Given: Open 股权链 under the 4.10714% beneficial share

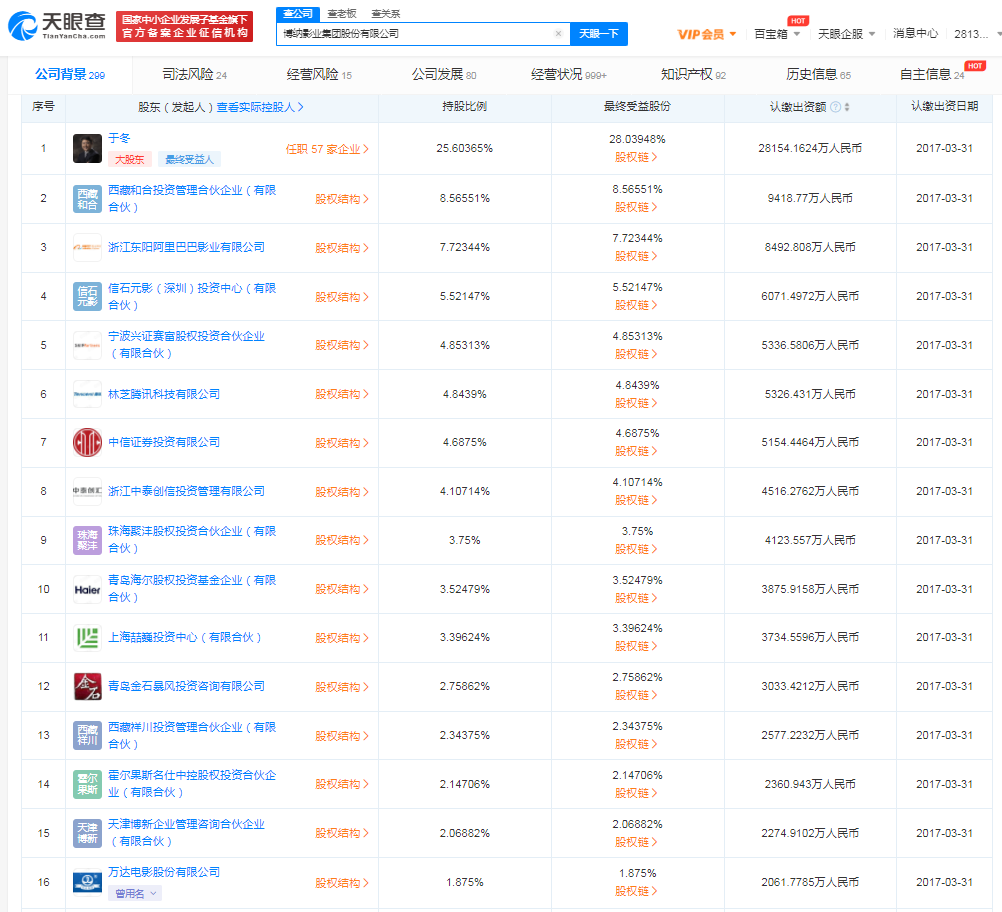Looking at the screenshot, I should pos(636,500).
